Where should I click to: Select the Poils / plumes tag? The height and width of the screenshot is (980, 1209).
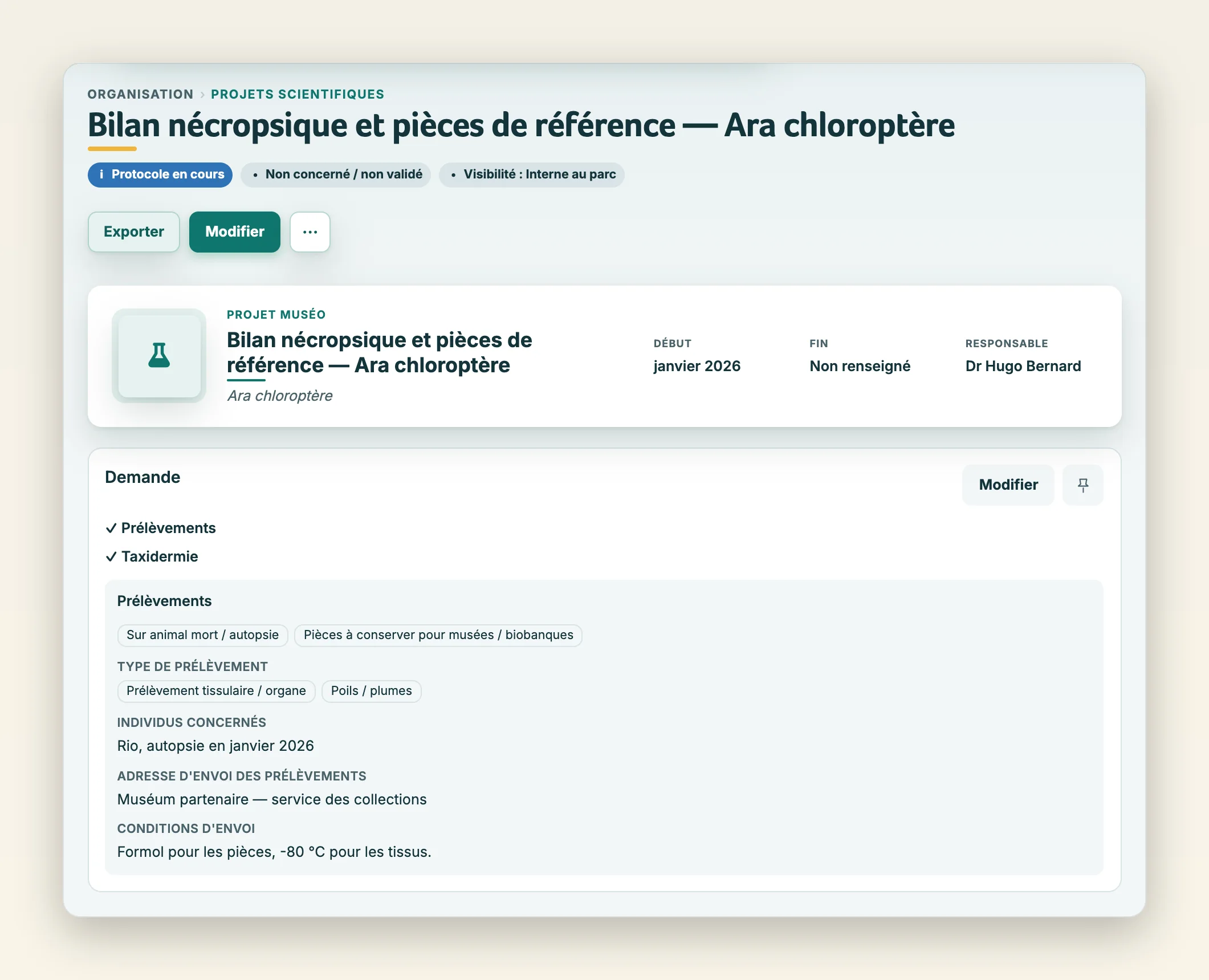[x=372, y=691]
